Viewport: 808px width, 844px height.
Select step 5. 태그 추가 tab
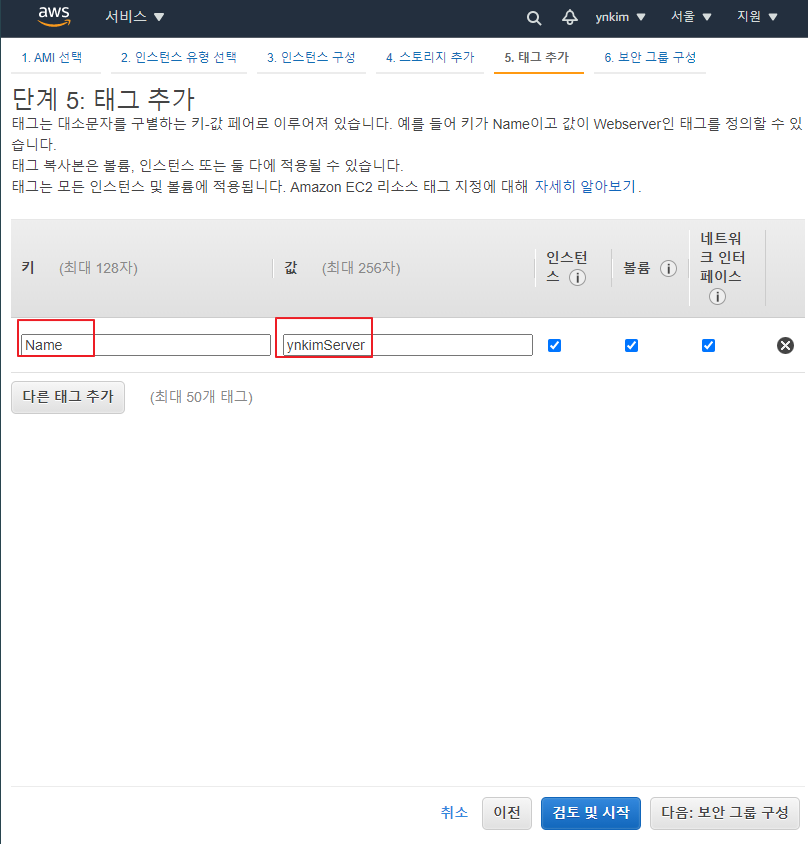(x=537, y=57)
